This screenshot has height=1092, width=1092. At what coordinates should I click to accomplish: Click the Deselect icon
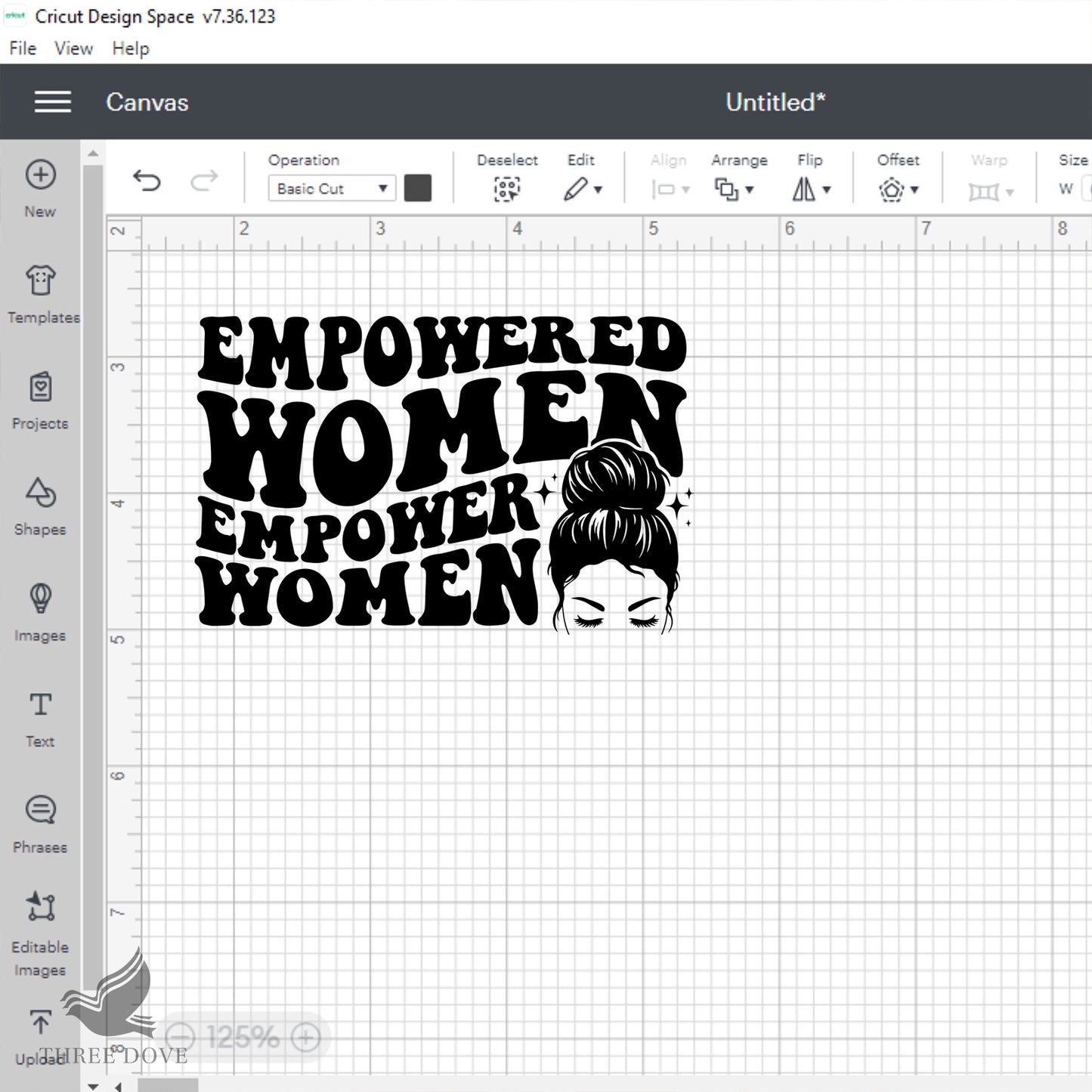pyautogui.click(x=507, y=189)
